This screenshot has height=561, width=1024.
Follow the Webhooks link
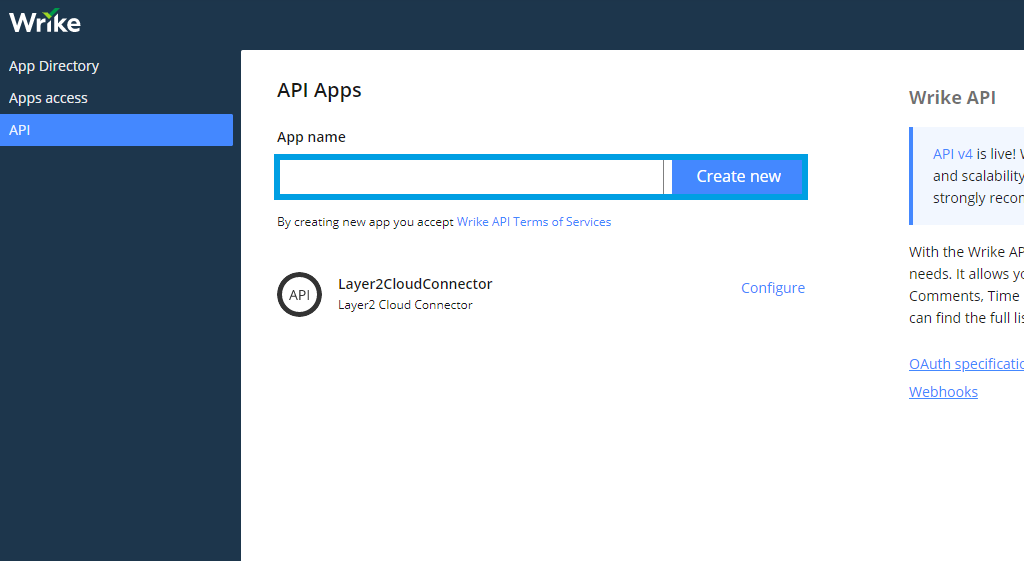[x=943, y=392]
